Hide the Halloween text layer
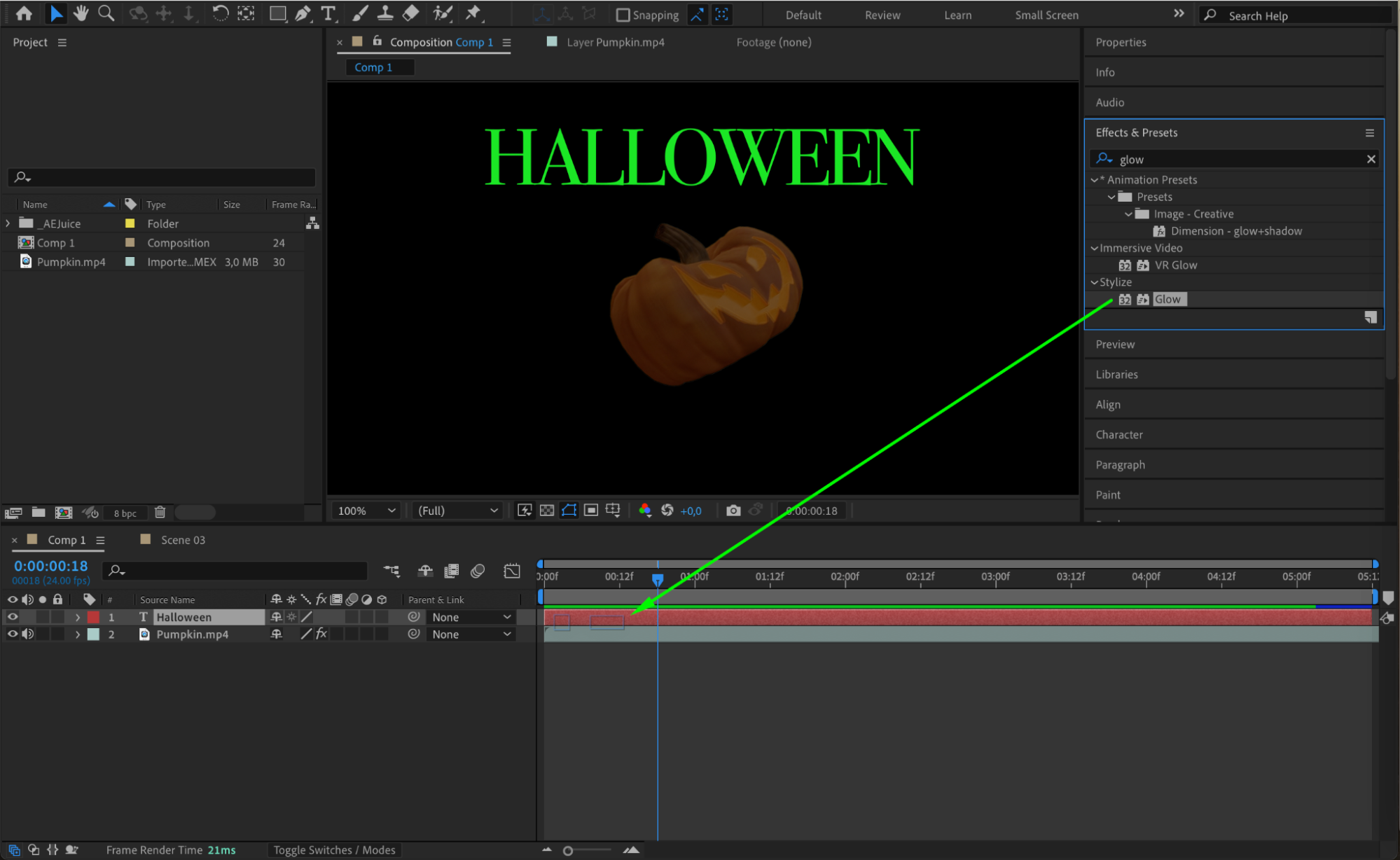The image size is (1400, 860). [13, 617]
